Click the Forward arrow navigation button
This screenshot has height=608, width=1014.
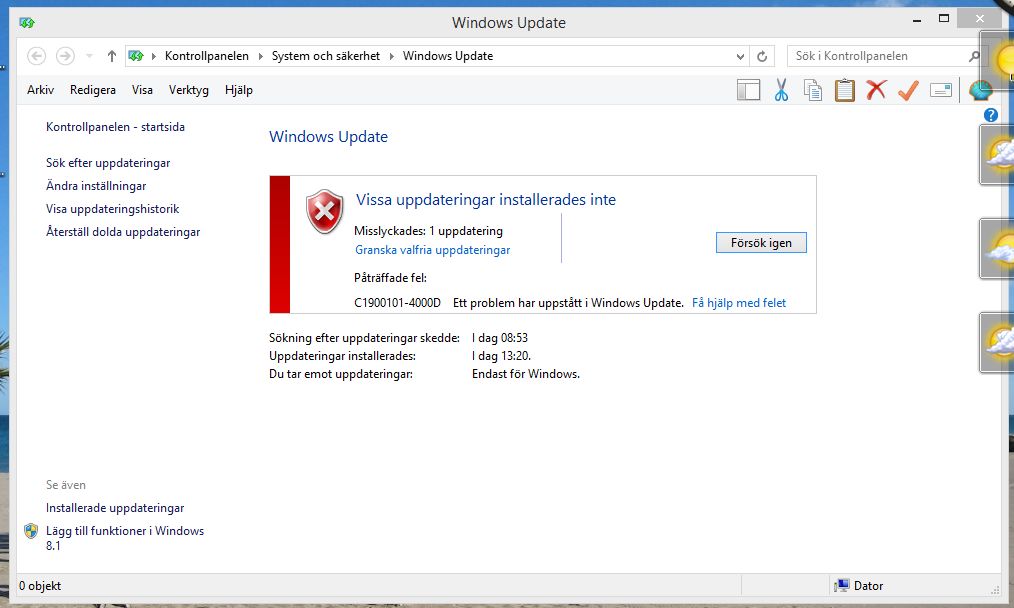(65, 56)
